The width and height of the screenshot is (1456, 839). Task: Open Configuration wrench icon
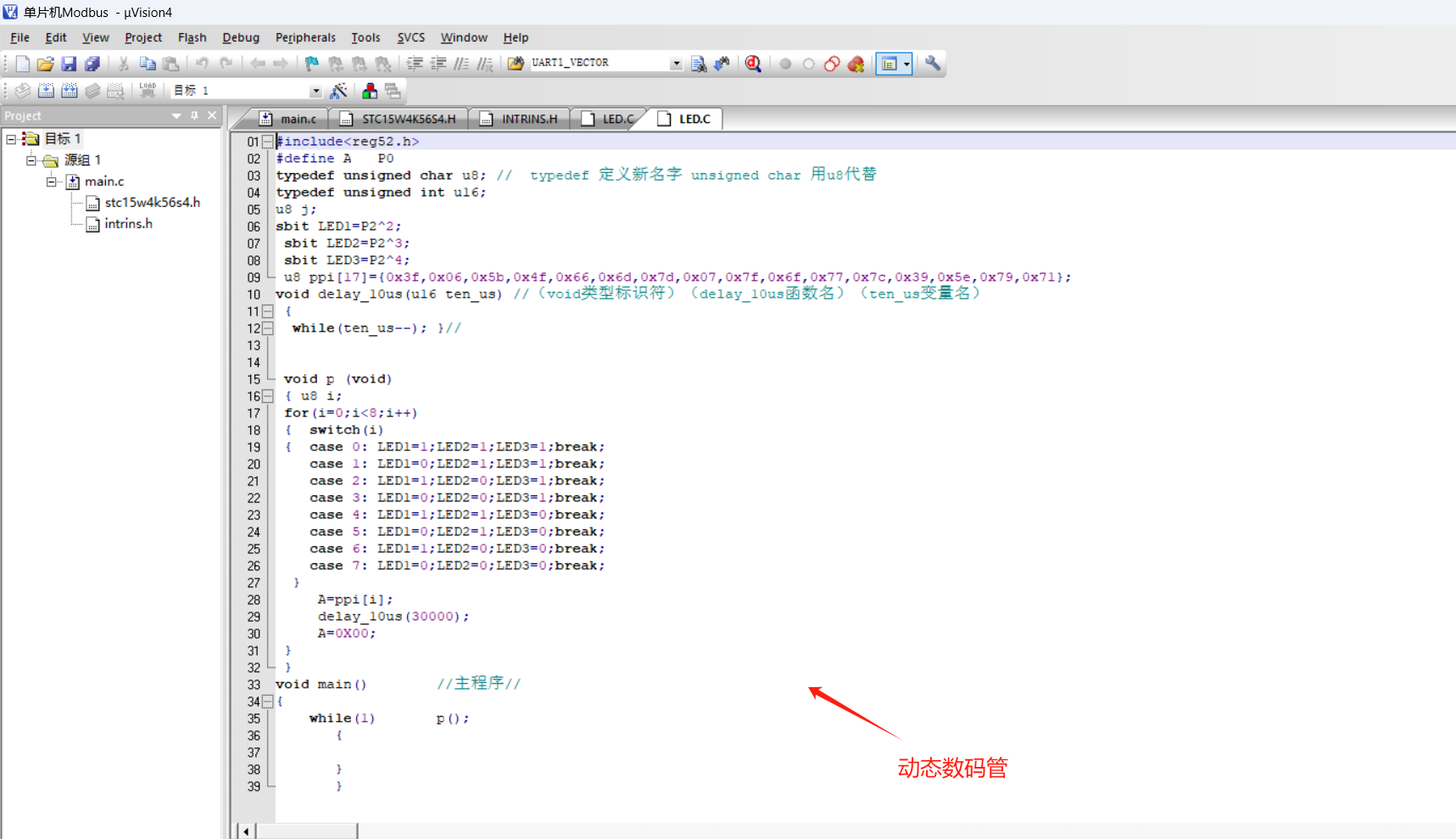coord(933,64)
